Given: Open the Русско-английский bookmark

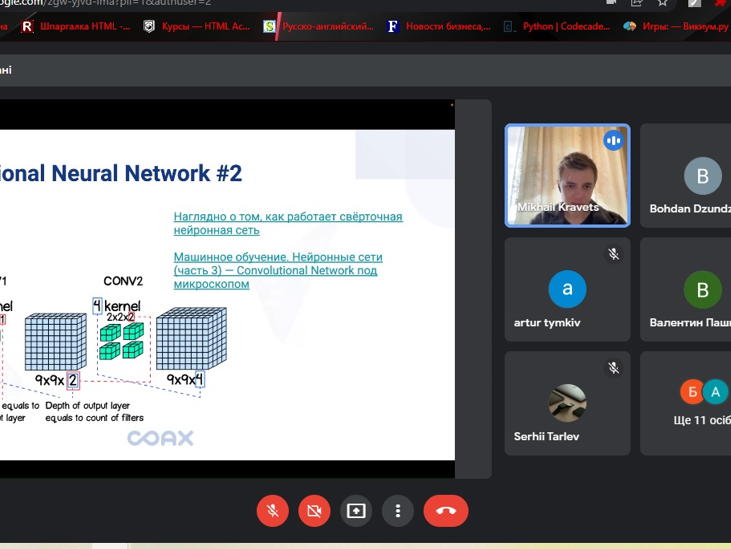Looking at the screenshot, I should point(318,27).
